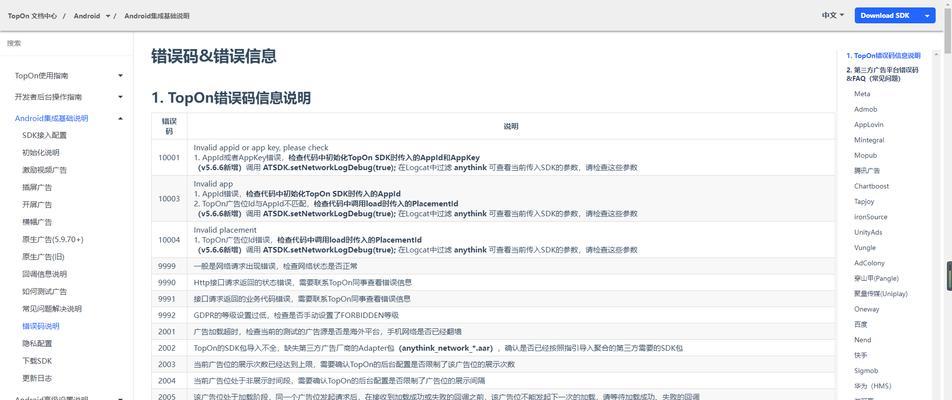Click the 错误码 table column header
This screenshot has height=400, width=952.
coord(169,126)
